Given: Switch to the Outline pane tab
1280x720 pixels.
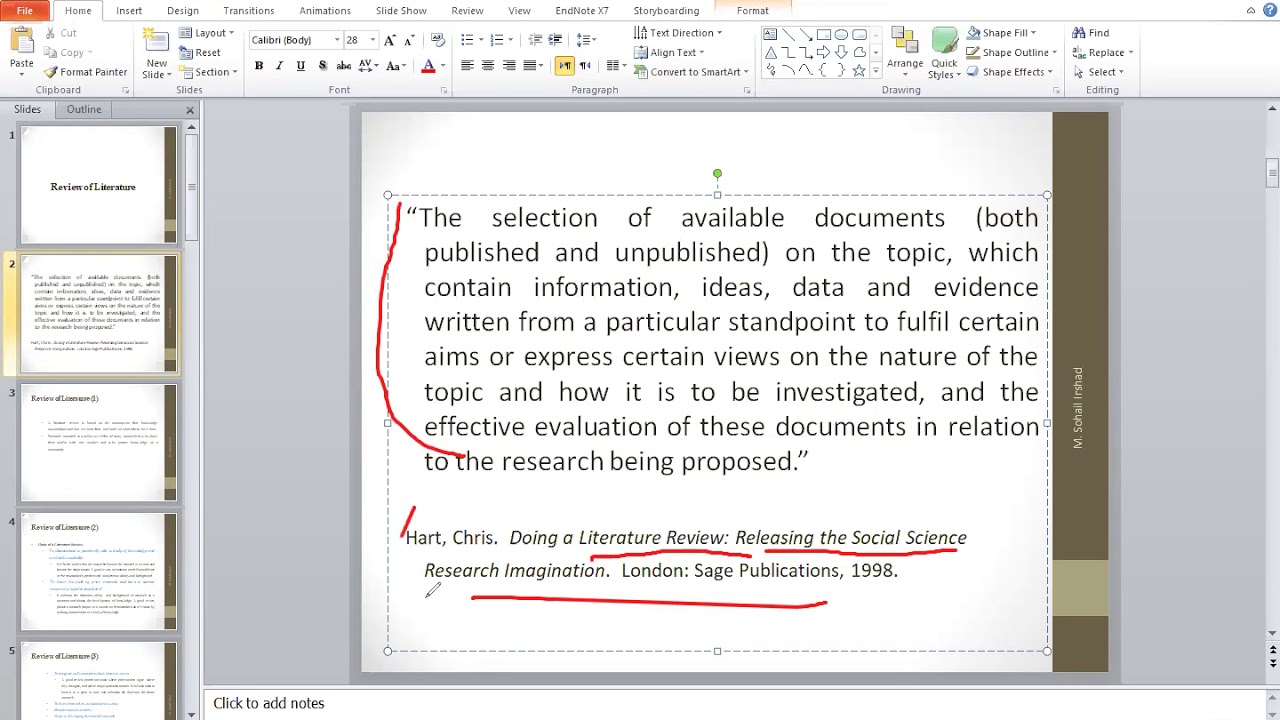Looking at the screenshot, I should click(84, 109).
